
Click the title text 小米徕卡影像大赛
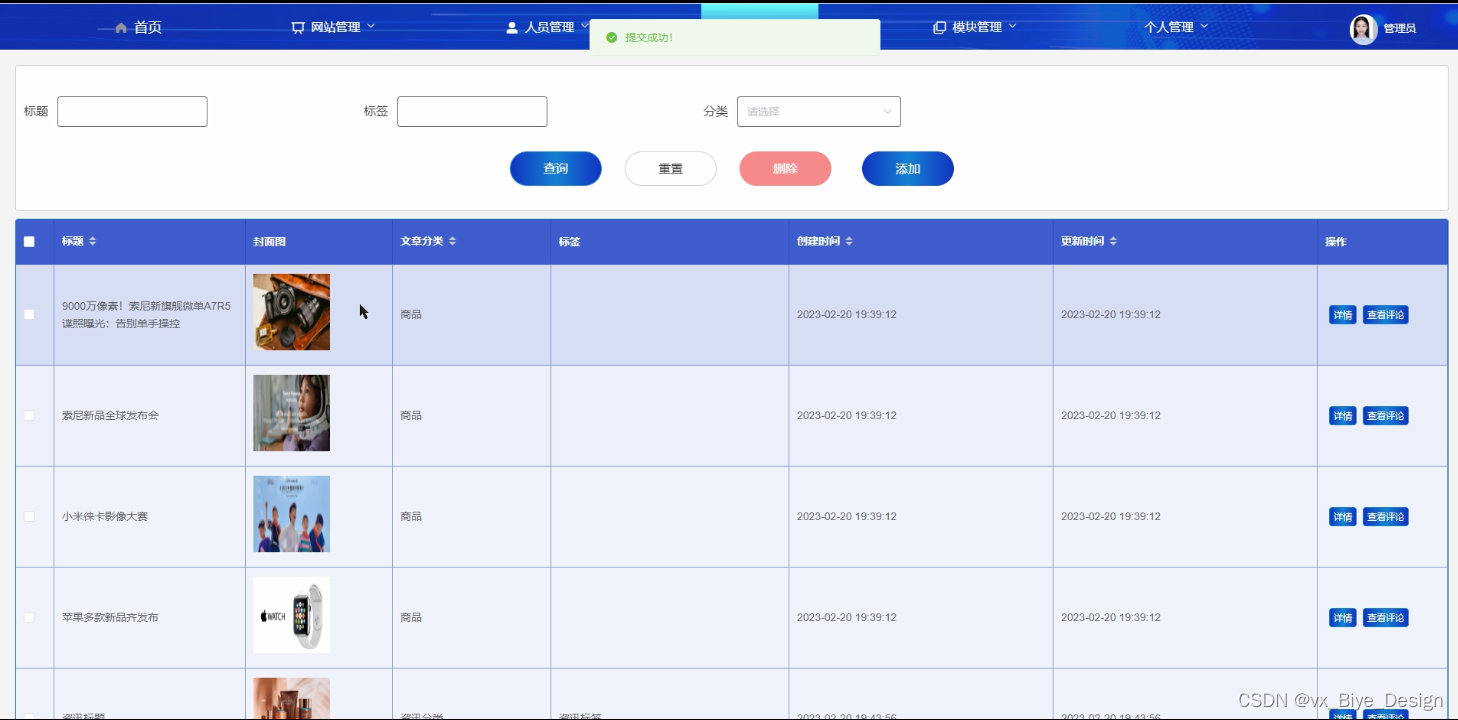[x=105, y=516]
